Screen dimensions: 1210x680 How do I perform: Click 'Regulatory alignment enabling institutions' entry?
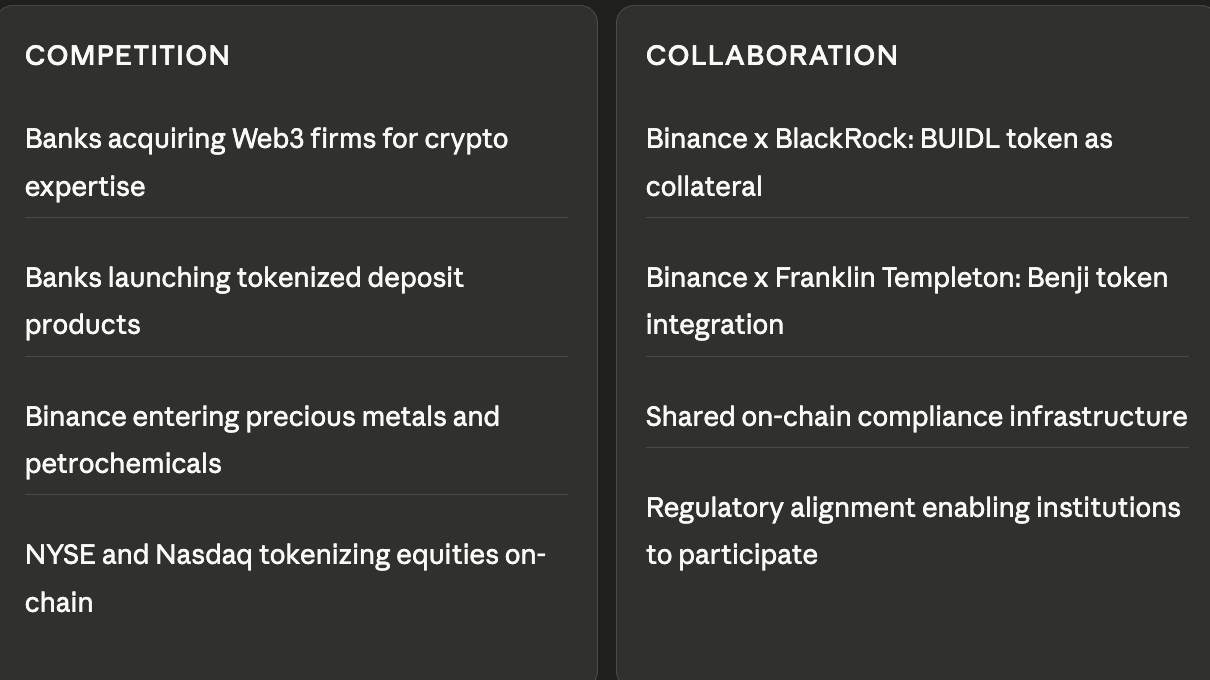913,530
